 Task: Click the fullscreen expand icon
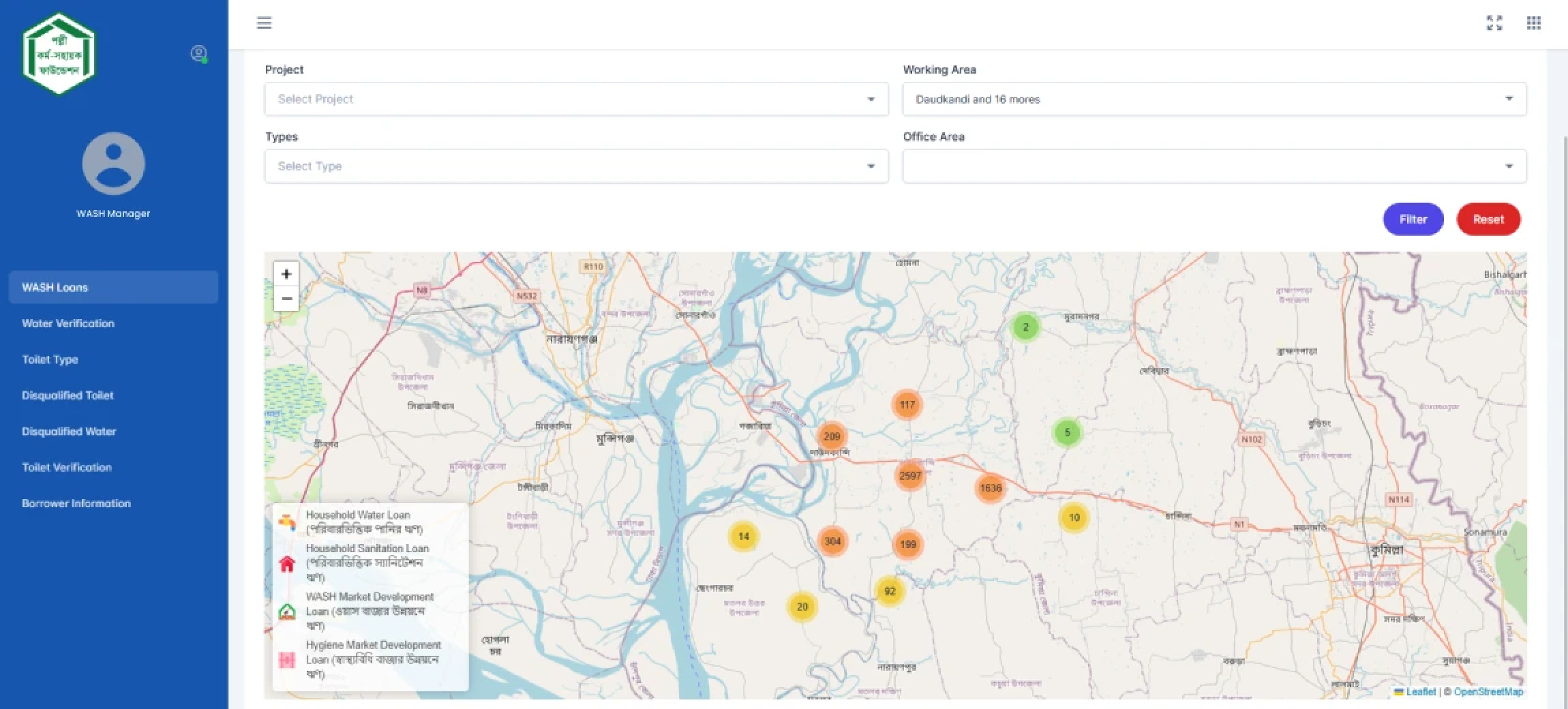click(1494, 23)
